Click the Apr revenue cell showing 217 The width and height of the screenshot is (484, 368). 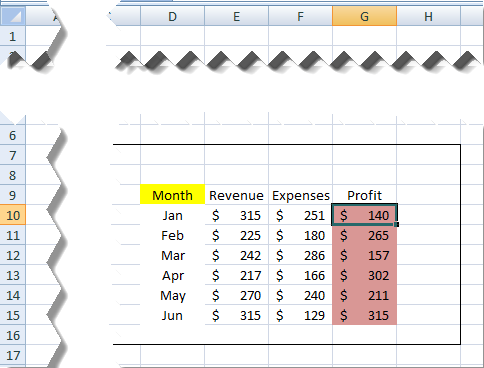(x=236, y=275)
